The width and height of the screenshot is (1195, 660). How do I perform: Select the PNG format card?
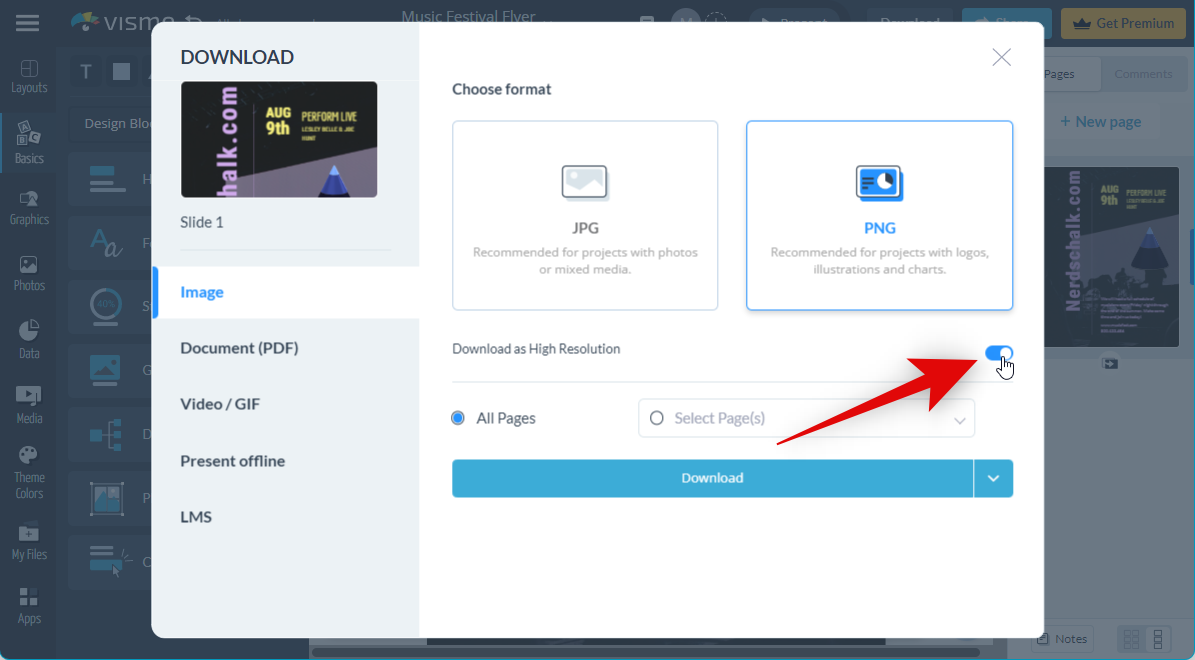pyautogui.click(x=879, y=215)
